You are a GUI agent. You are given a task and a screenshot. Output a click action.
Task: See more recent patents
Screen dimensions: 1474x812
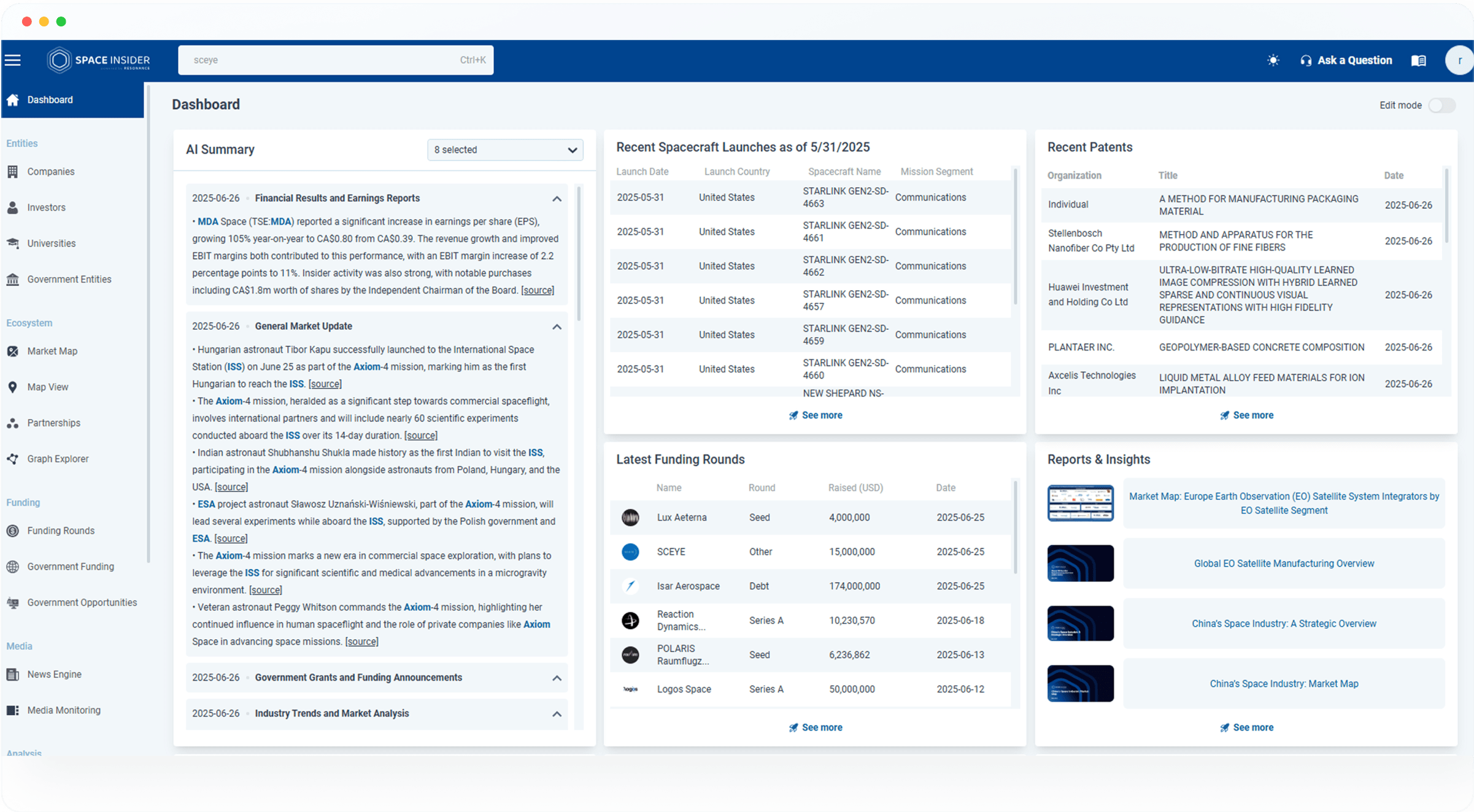[1246, 415]
